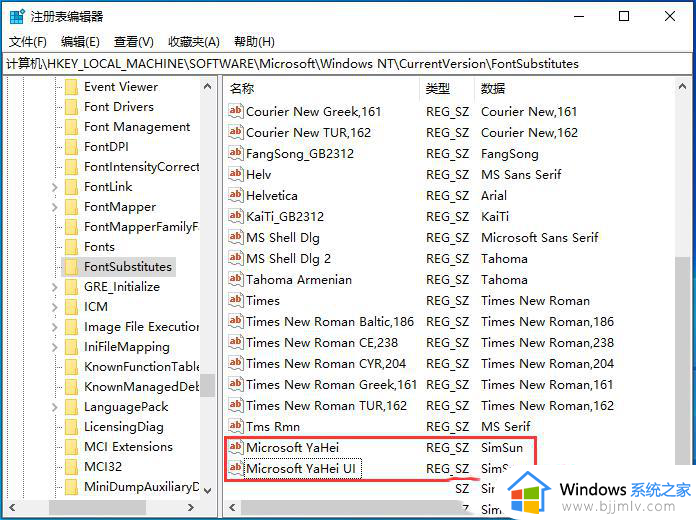The image size is (696, 520).
Task: Open the 收藏夹(A) menu
Action: tap(194, 42)
